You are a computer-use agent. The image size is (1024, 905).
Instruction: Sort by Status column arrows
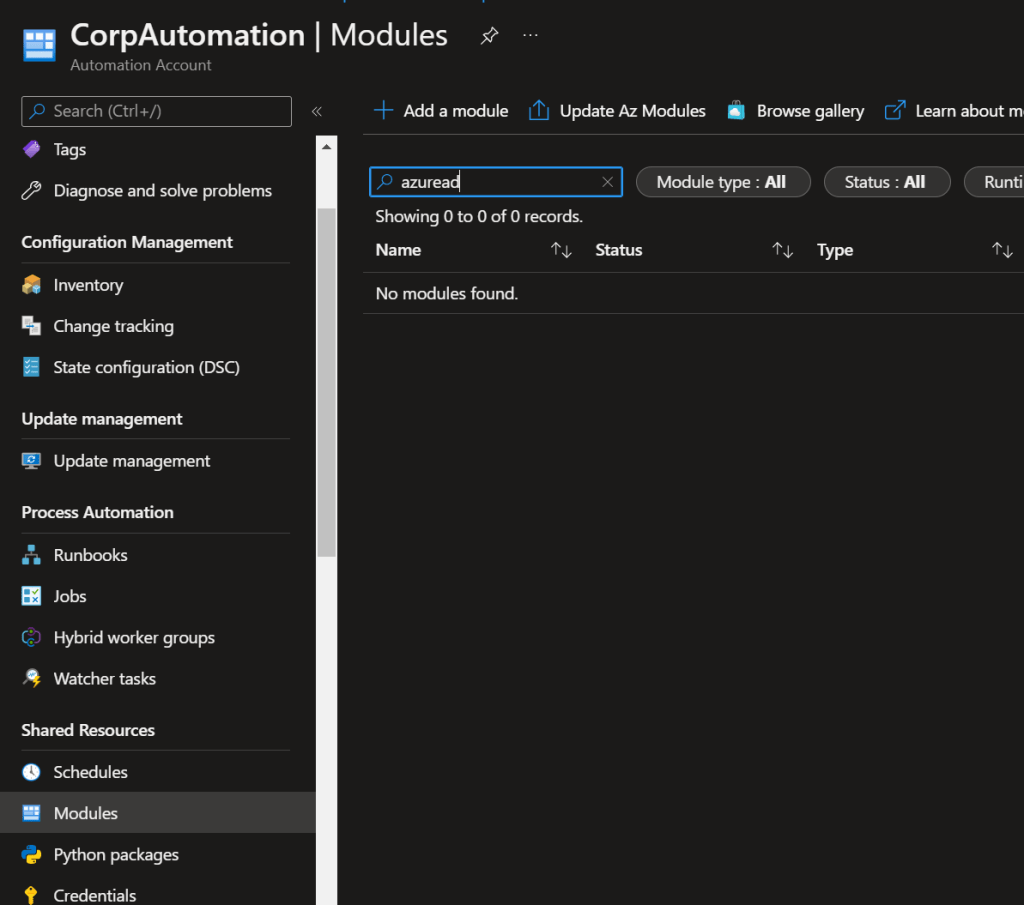tap(782, 250)
